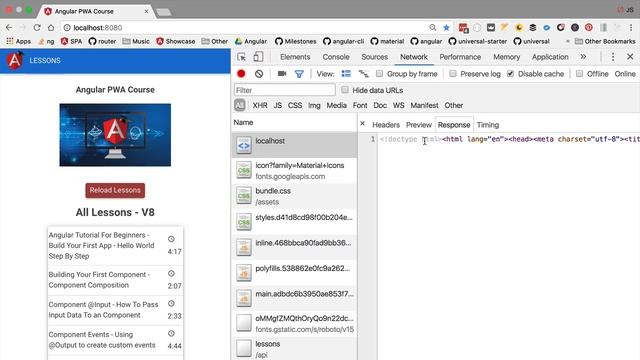Select the bundle.css request
Image resolution: width=640 pixels, height=360 pixels.
point(294,196)
